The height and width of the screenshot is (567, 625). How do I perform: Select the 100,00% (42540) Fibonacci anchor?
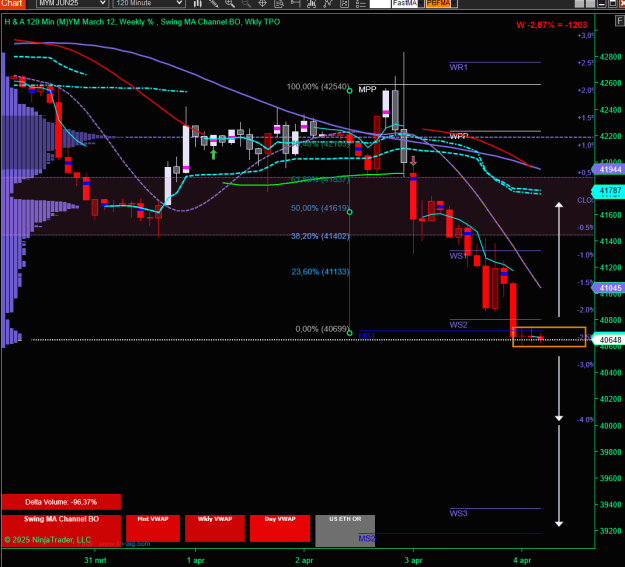point(350,91)
